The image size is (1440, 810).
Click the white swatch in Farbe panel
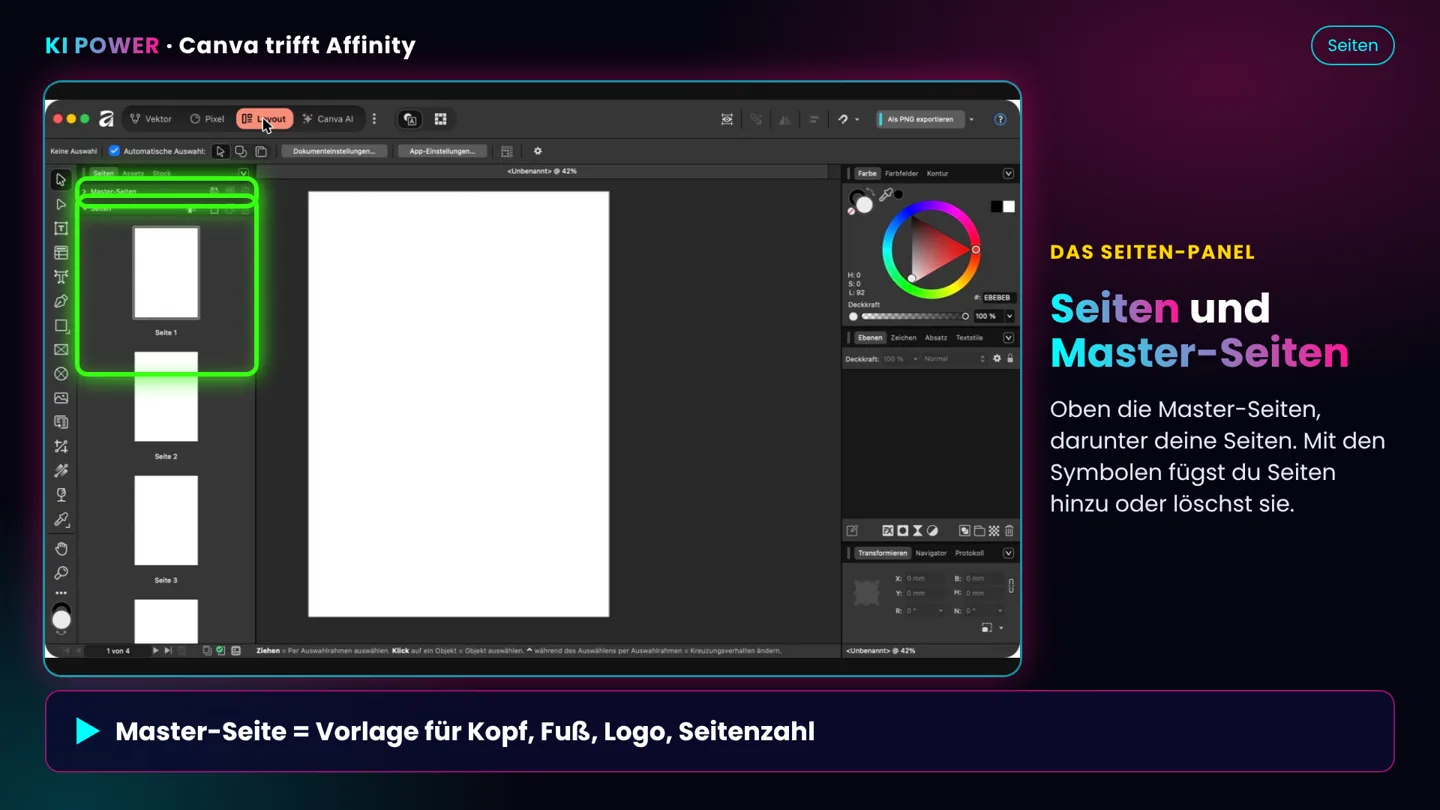click(x=1009, y=206)
